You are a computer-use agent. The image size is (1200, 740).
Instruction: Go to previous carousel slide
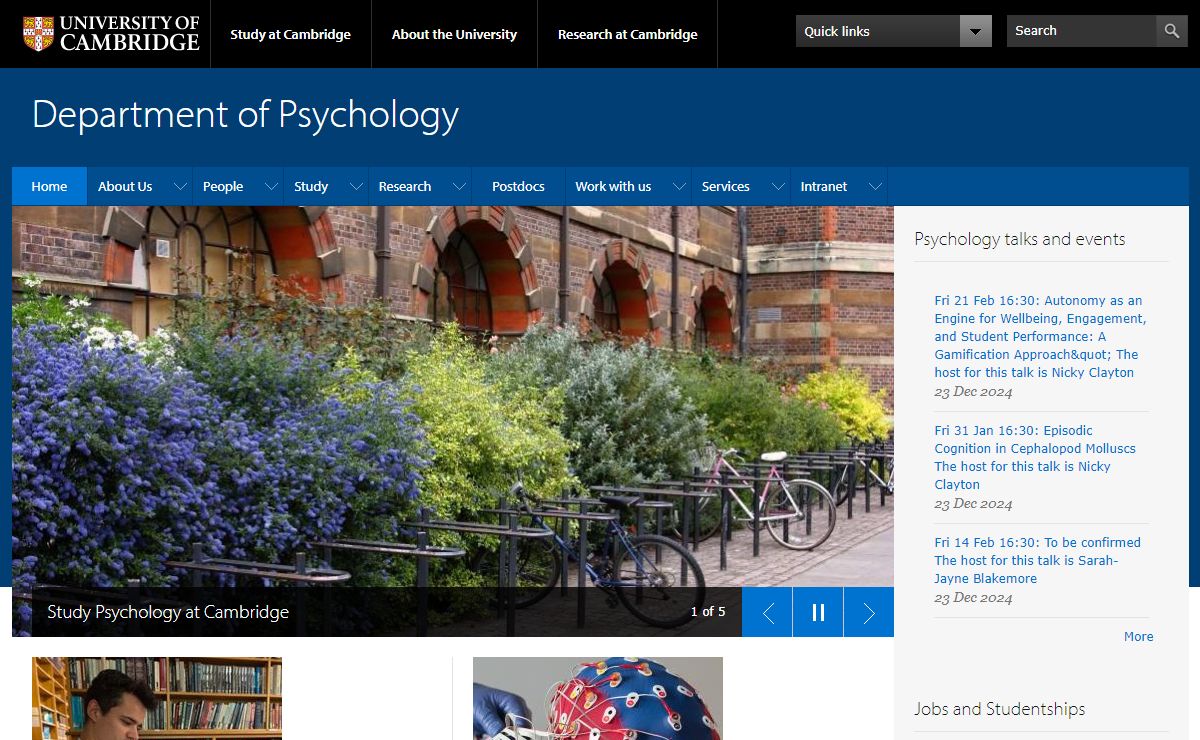point(768,612)
